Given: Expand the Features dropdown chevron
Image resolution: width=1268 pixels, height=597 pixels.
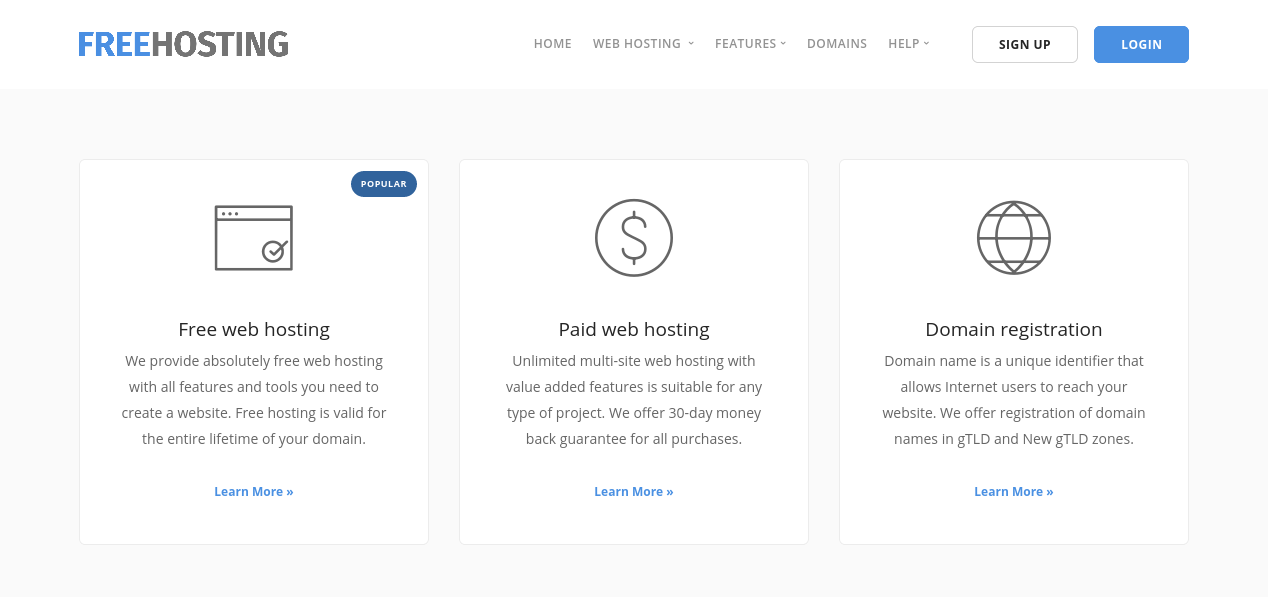Looking at the screenshot, I should [x=783, y=44].
